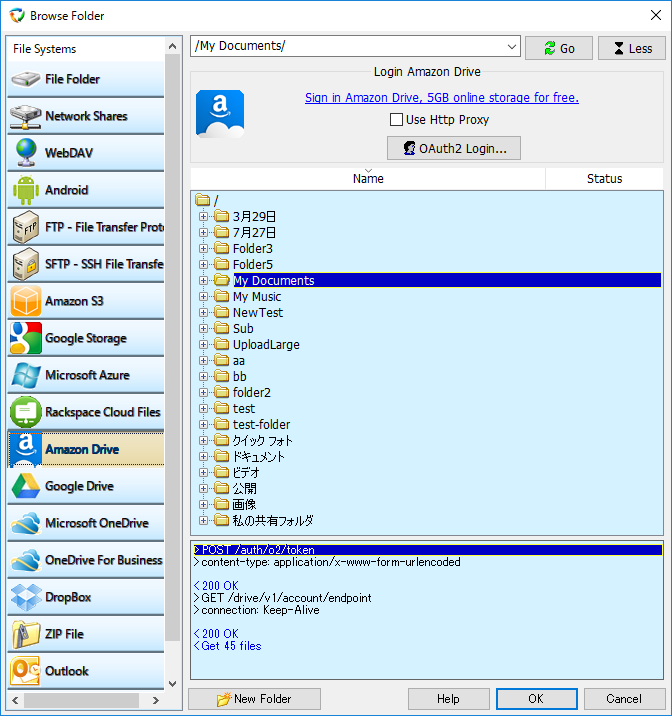Click sidebar horizontal scroll right arrow
672x716 pixels.
coord(156,700)
